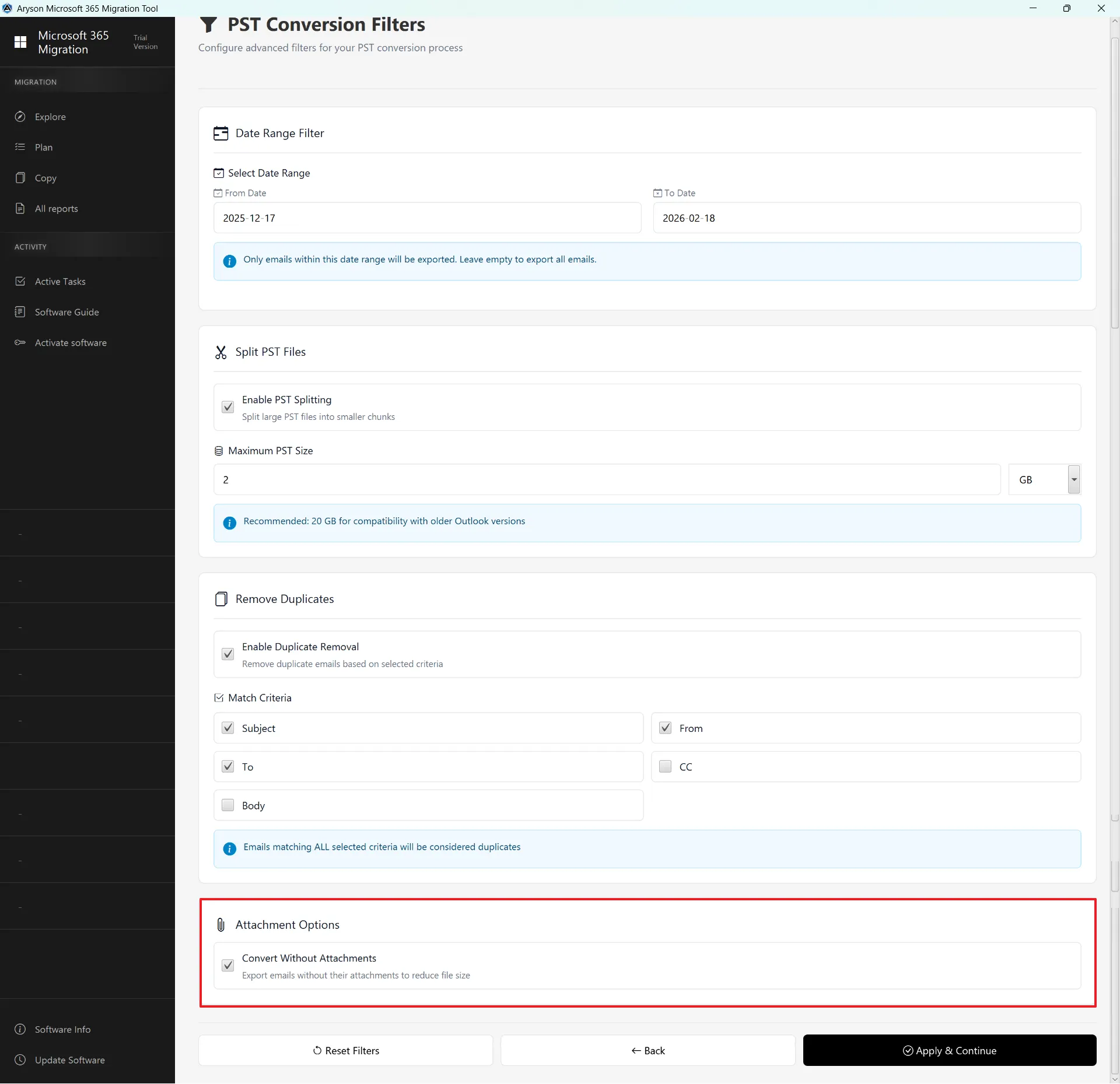Click the Attachment Options paperclip icon

220,924
